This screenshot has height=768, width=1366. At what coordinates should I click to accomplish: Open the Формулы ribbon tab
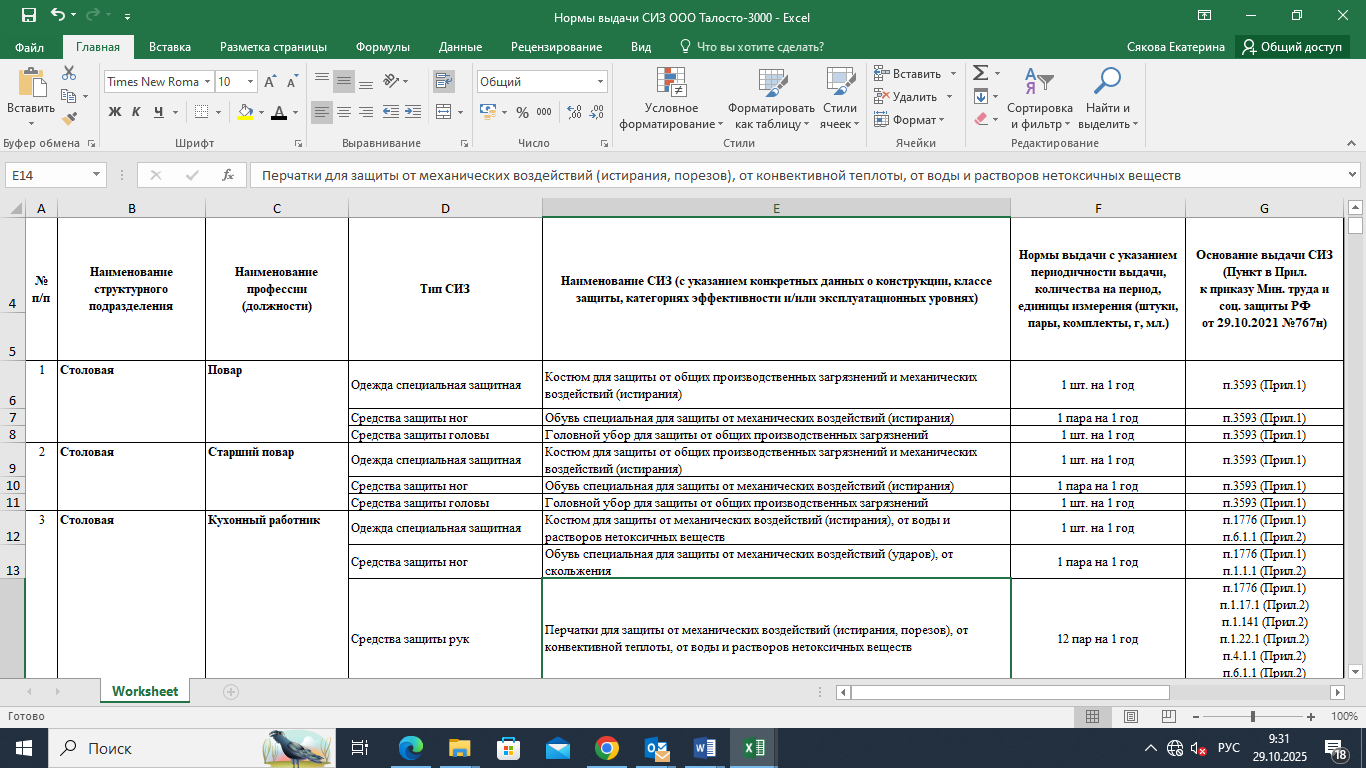382,47
